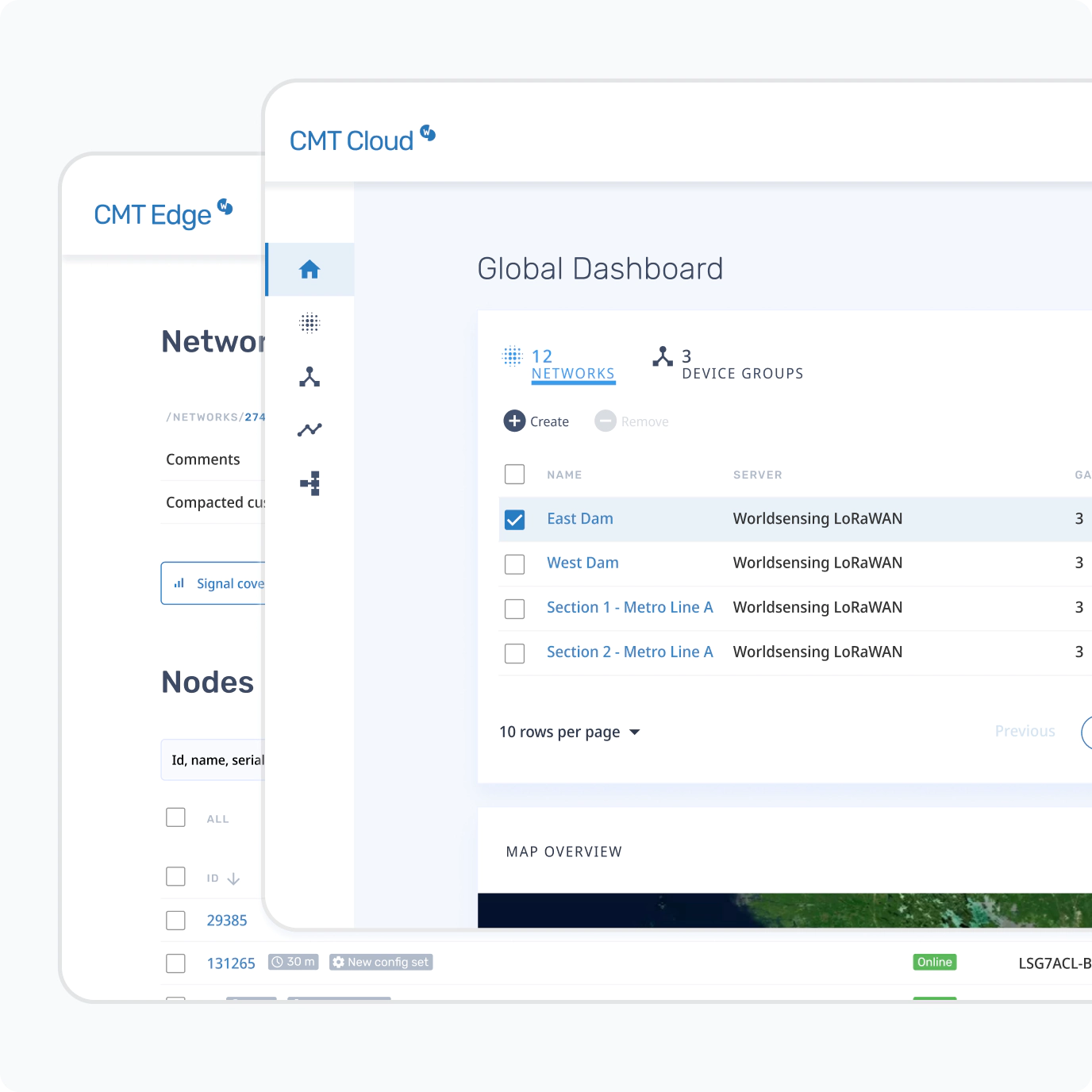Tick the Section 2 - Metro Line A checkbox
1092x1092 pixels.
[515, 653]
